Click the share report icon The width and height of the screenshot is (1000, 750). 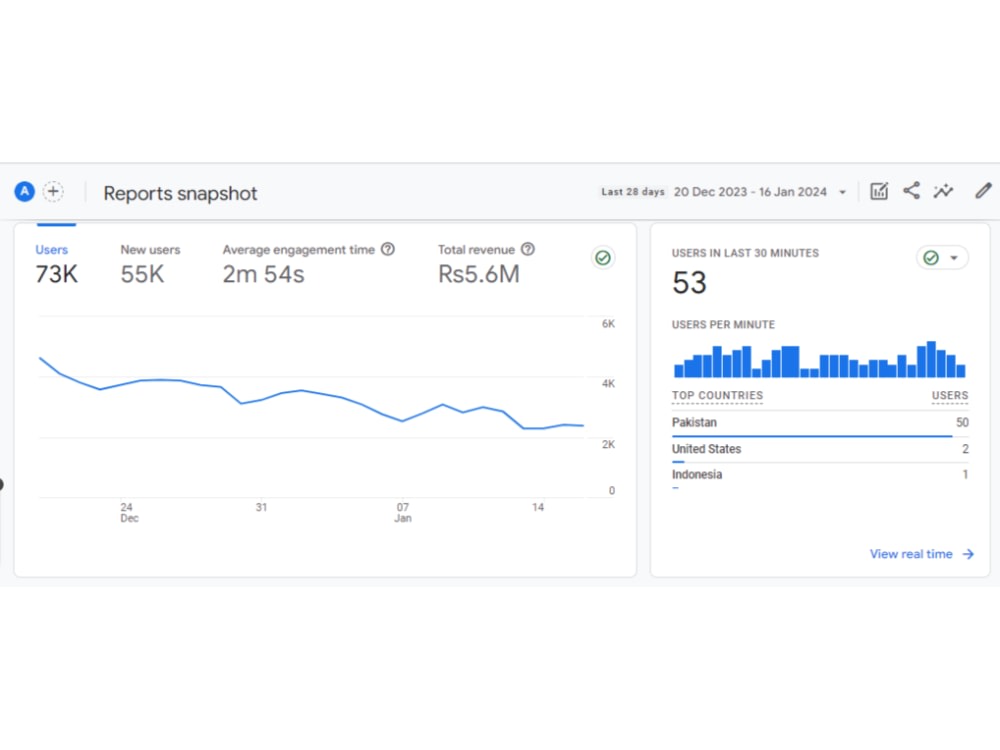[911, 191]
